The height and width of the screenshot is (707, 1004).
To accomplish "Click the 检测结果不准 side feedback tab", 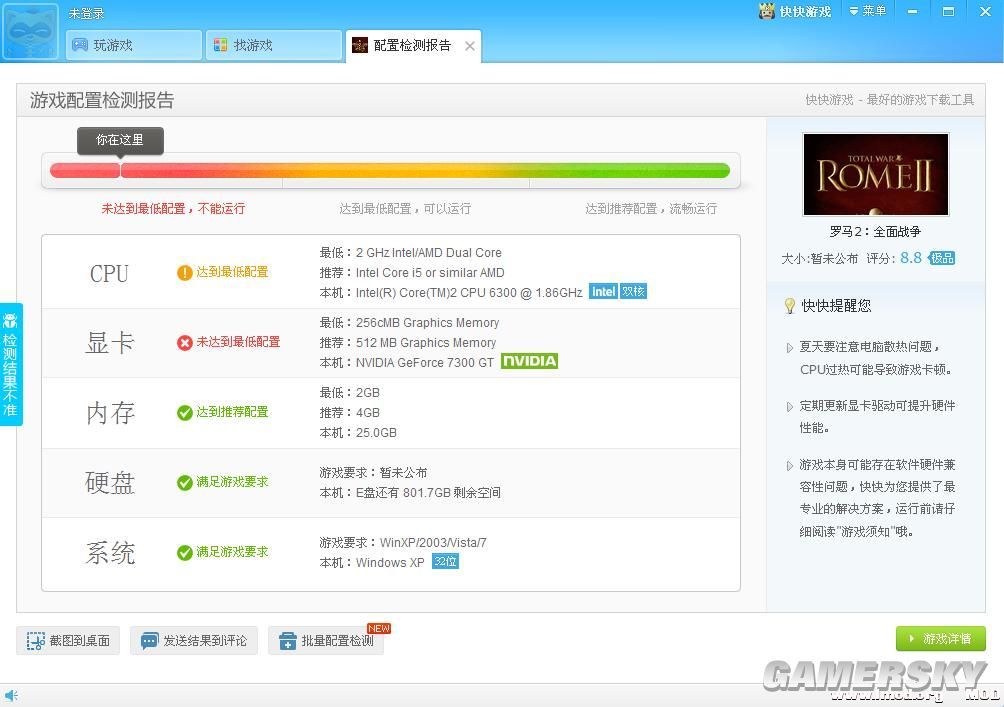I will pos(11,364).
